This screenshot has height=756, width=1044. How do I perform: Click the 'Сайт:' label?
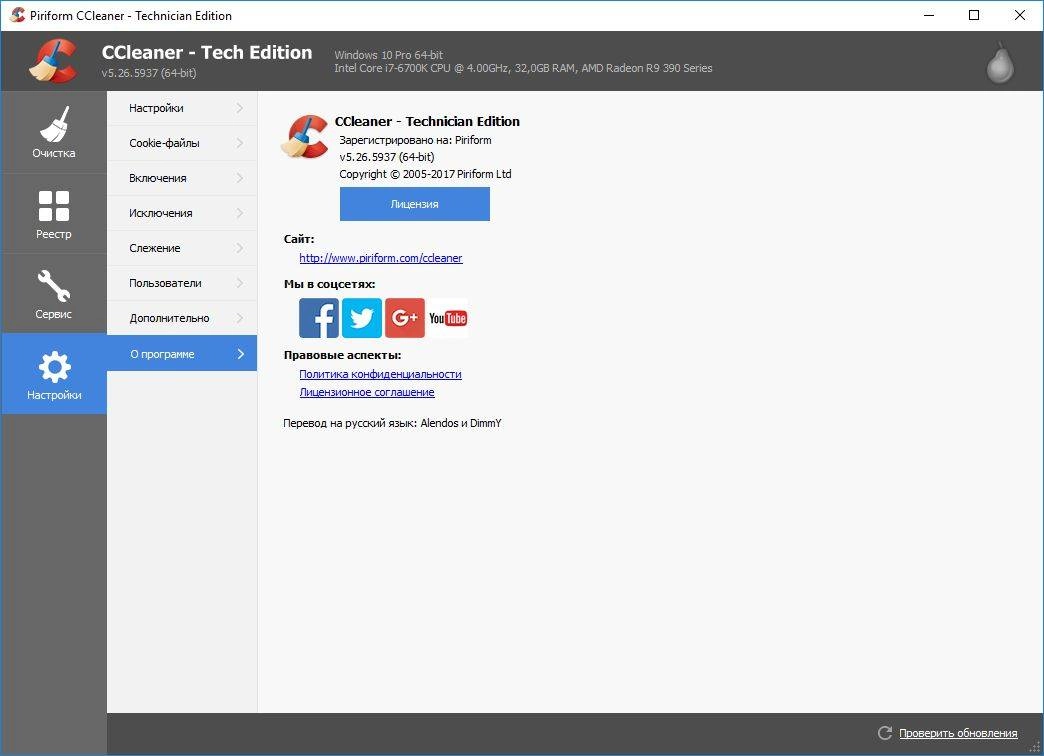tap(299, 238)
